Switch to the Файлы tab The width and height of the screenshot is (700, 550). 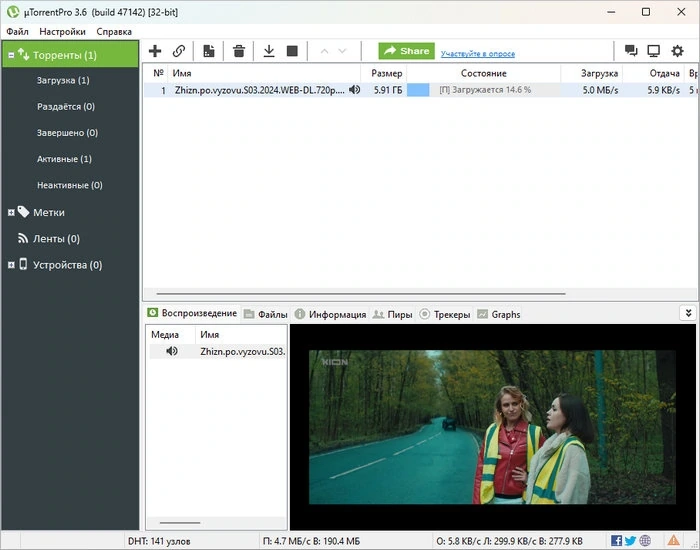point(266,314)
